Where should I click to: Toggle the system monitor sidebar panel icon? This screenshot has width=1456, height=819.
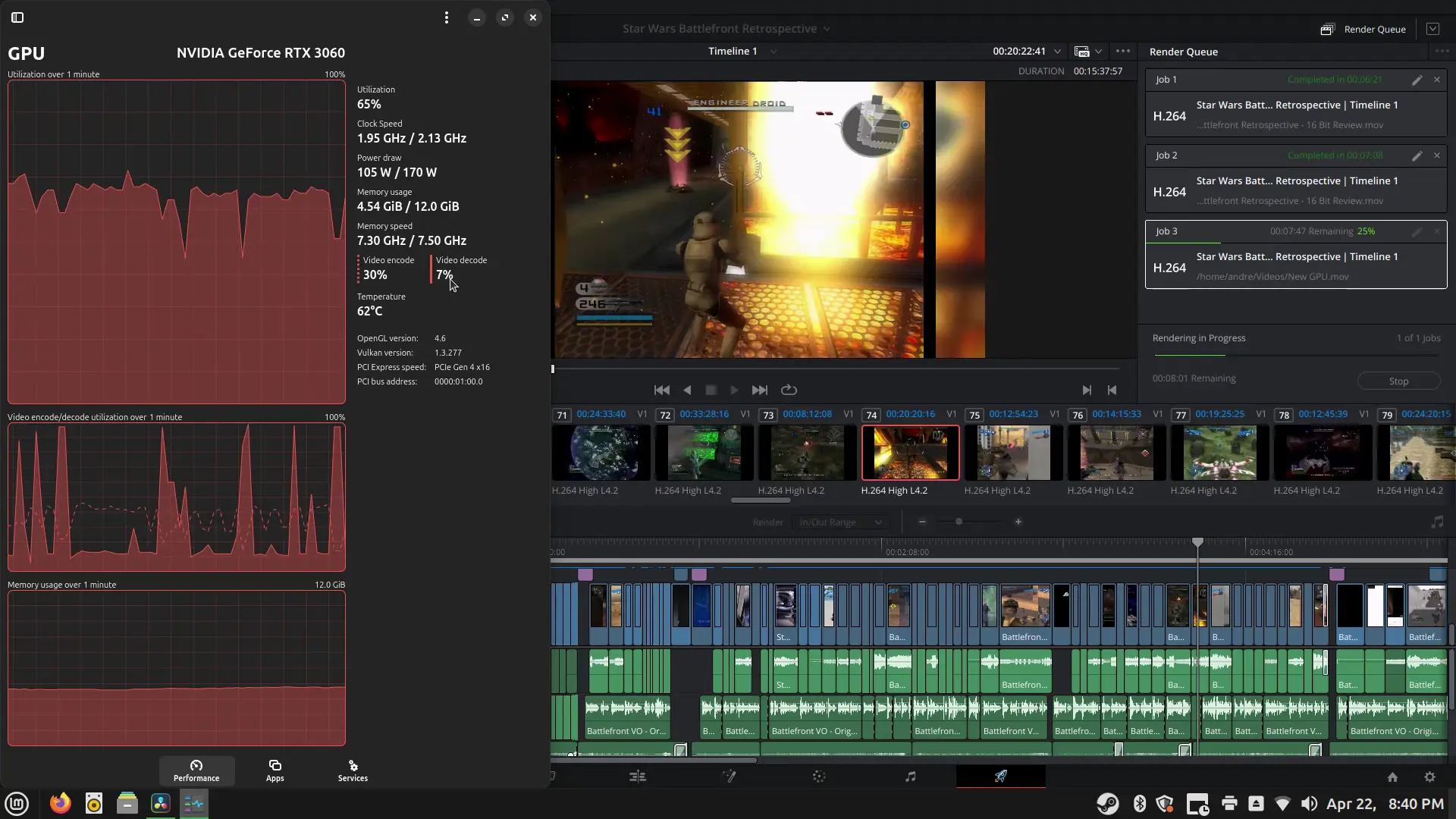click(x=17, y=17)
